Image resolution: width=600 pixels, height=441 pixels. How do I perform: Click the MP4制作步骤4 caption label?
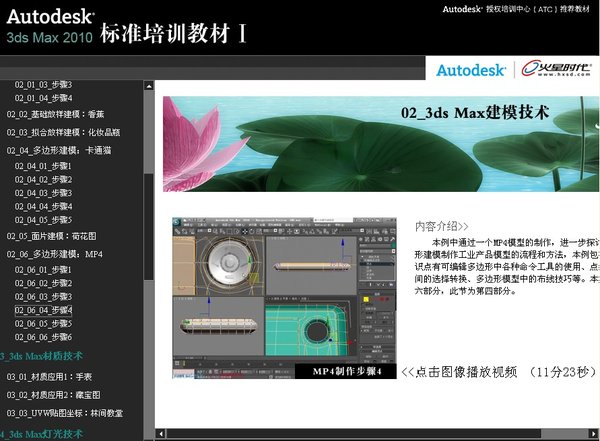click(x=347, y=371)
